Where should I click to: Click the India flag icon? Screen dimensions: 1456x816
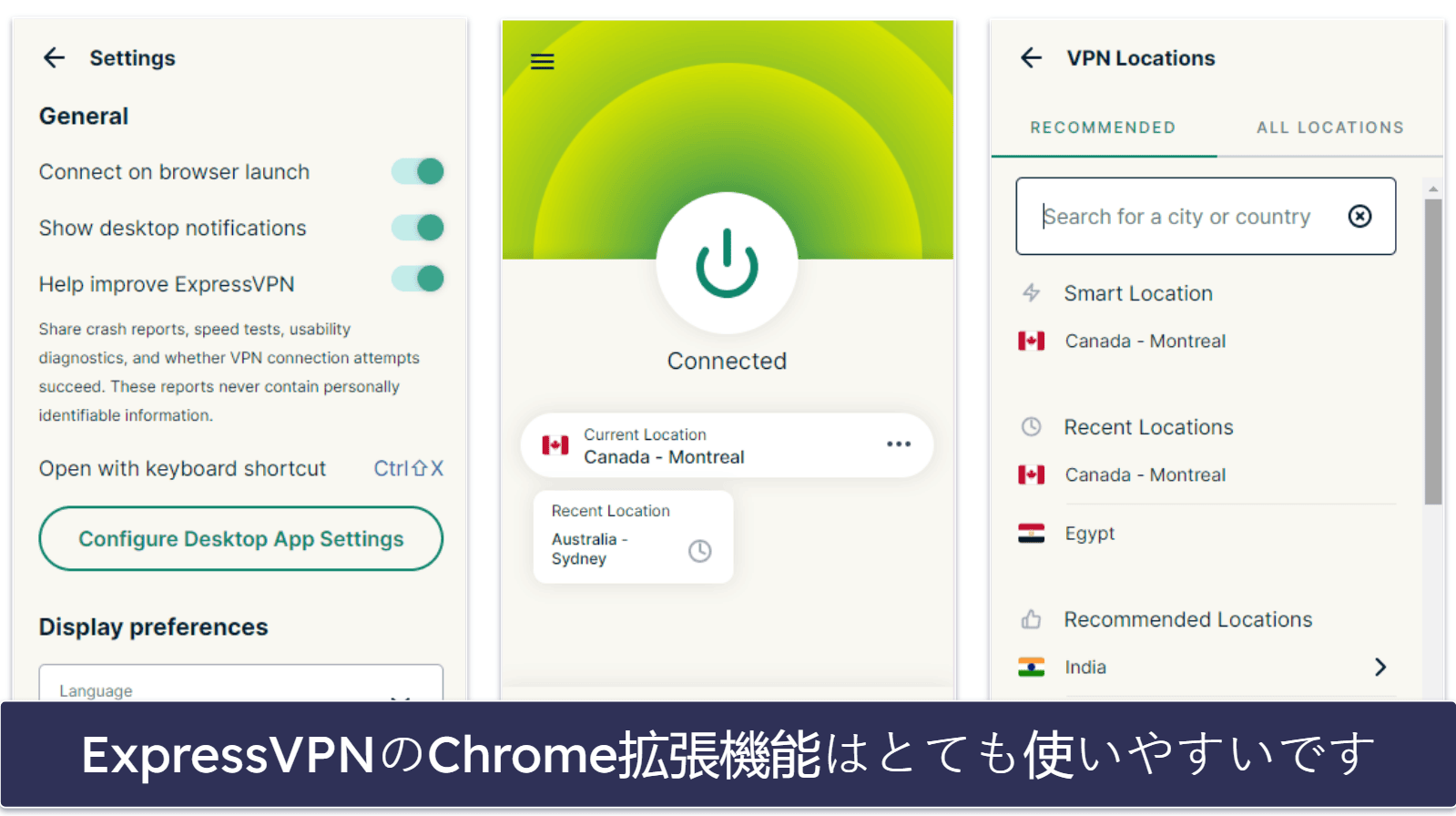point(1032,668)
